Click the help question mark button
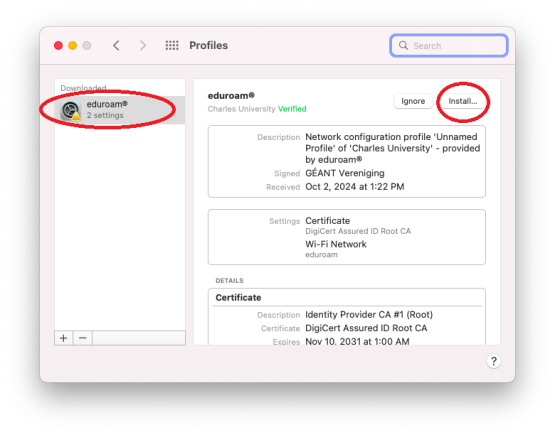The height and width of the screenshot is (435, 555). 493,361
